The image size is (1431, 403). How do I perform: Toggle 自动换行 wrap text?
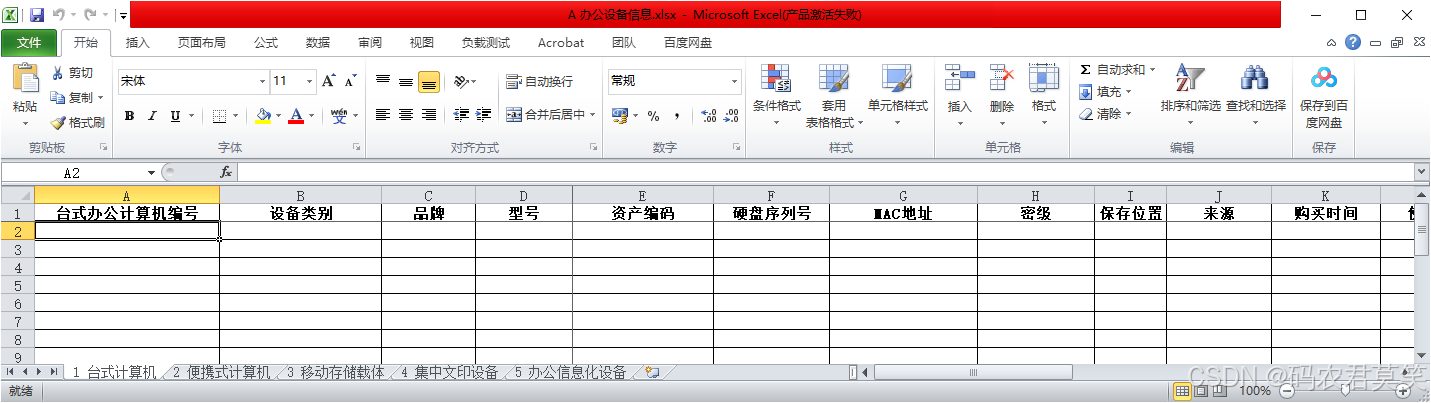coord(540,82)
